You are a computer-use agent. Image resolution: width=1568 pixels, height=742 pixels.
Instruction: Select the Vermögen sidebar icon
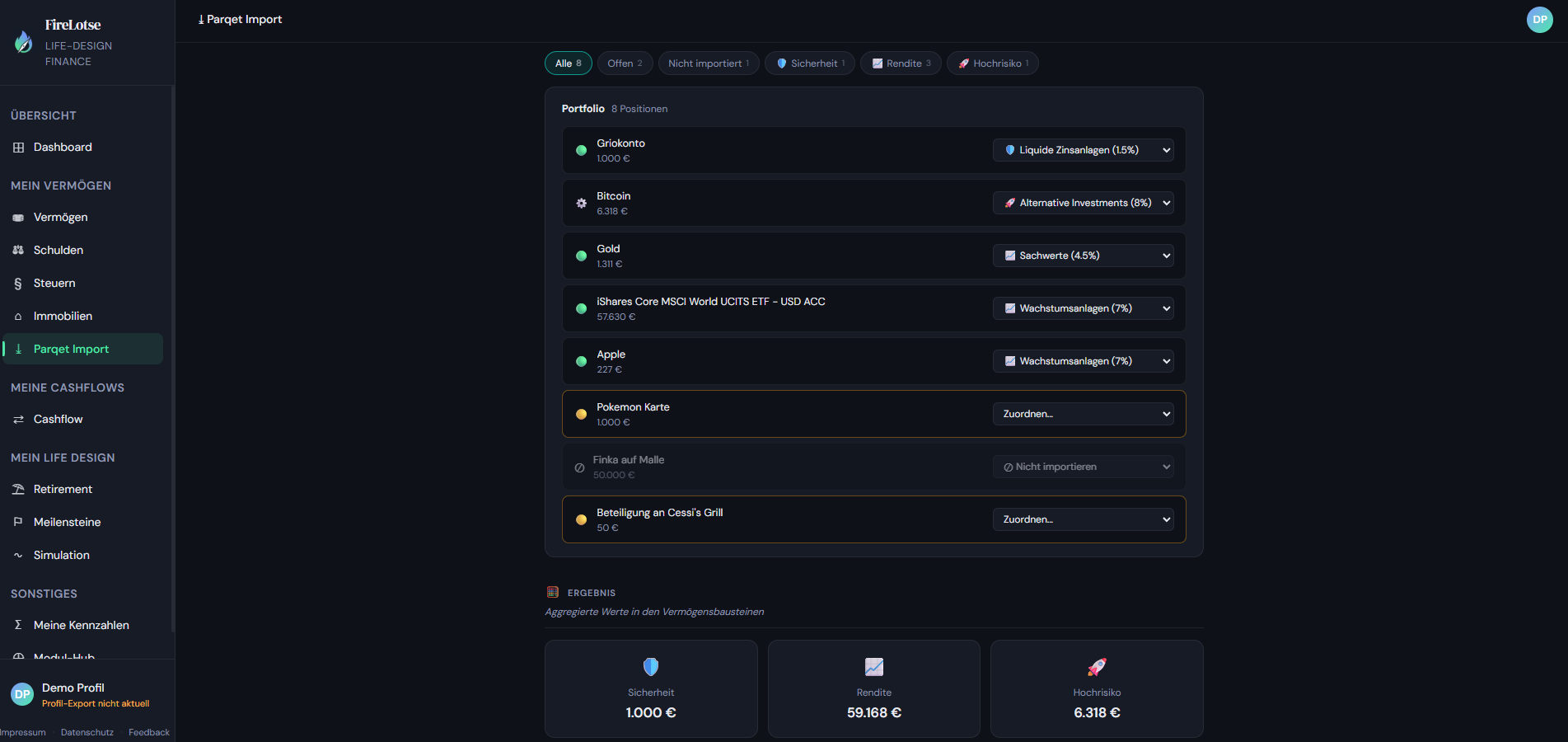coord(18,217)
